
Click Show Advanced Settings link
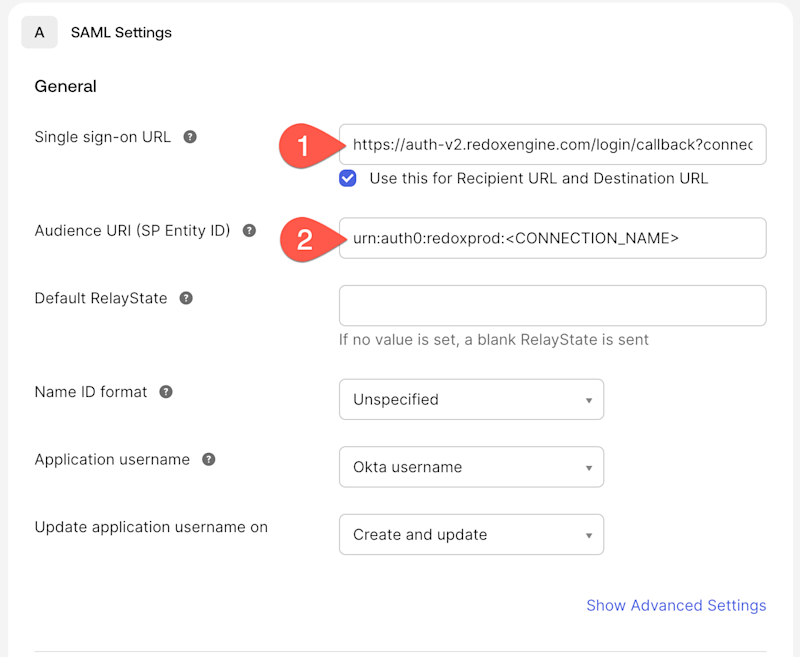[676, 605]
